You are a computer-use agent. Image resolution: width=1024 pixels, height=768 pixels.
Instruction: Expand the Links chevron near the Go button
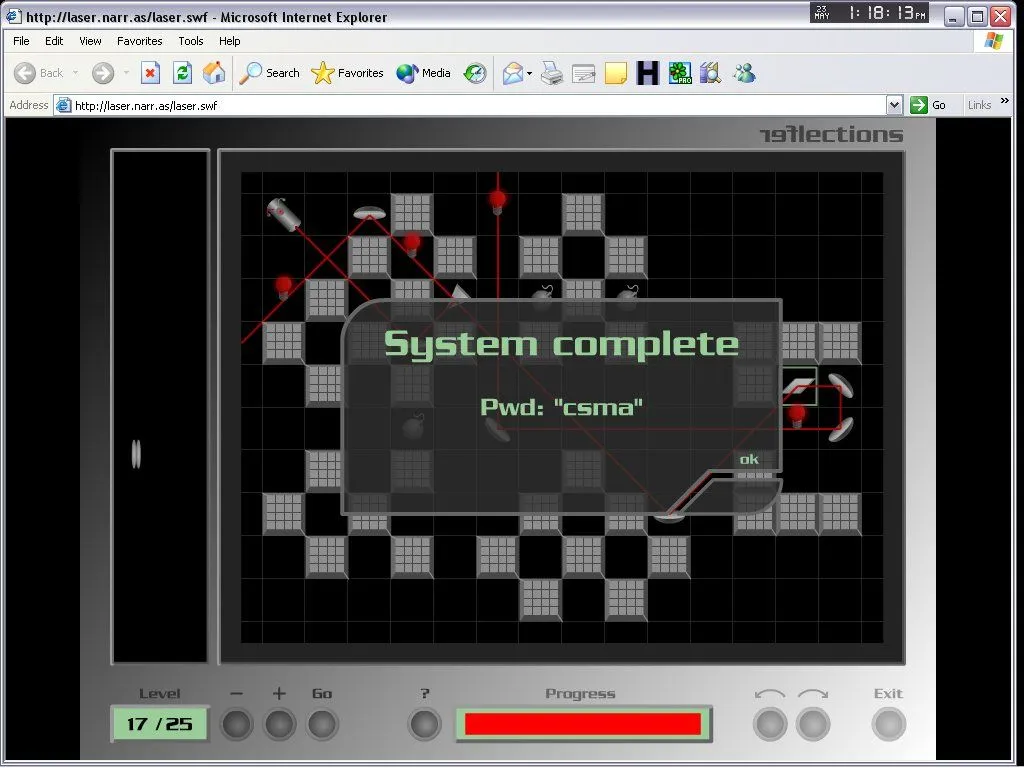pyautogui.click(x=1005, y=104)
